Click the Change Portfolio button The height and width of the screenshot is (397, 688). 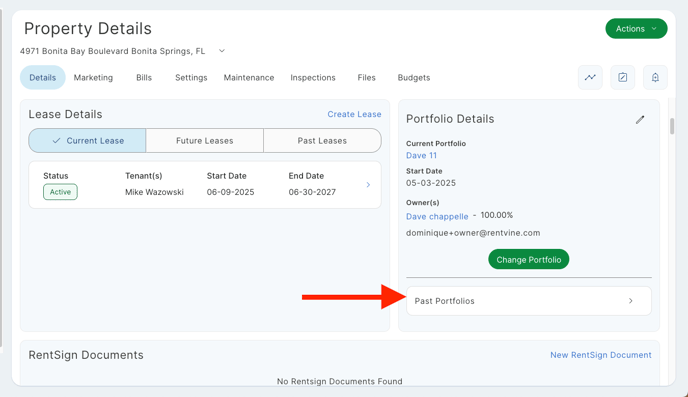tap(529, 259)
